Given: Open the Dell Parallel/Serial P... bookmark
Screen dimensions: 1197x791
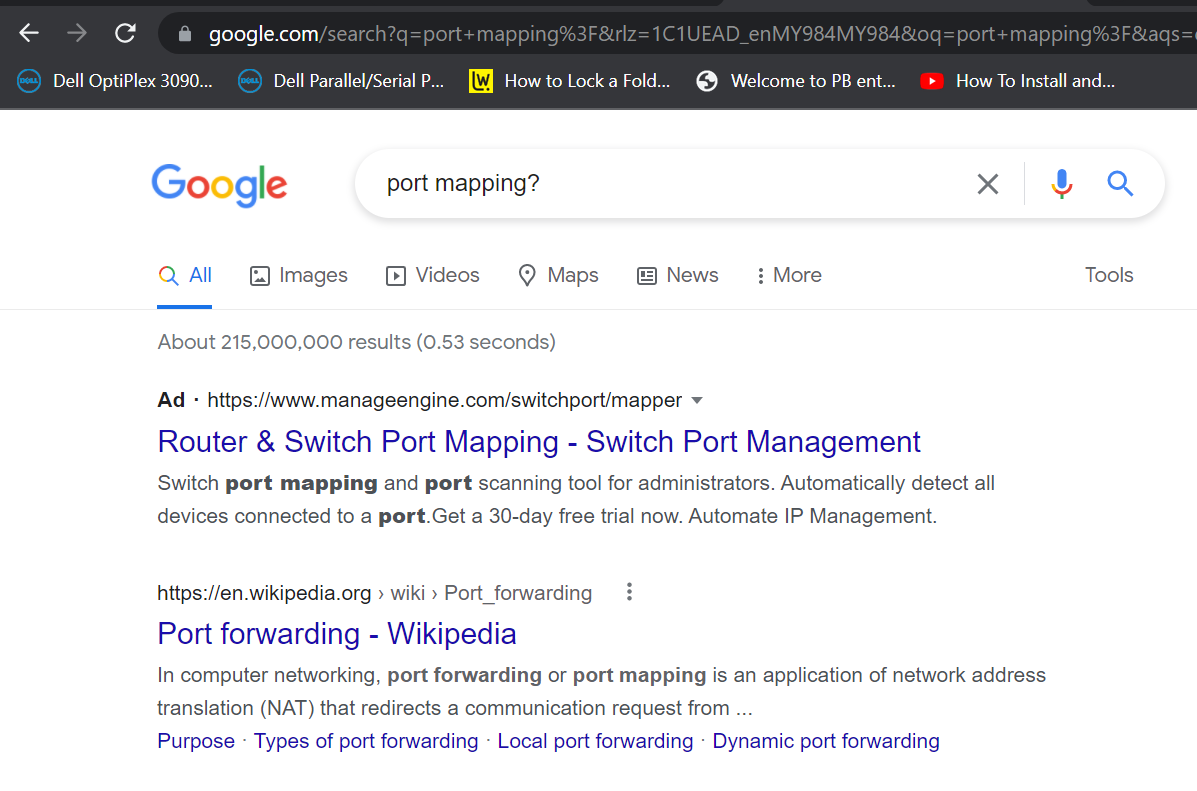Looking at the screenshot, I should (x=340, y=81).
